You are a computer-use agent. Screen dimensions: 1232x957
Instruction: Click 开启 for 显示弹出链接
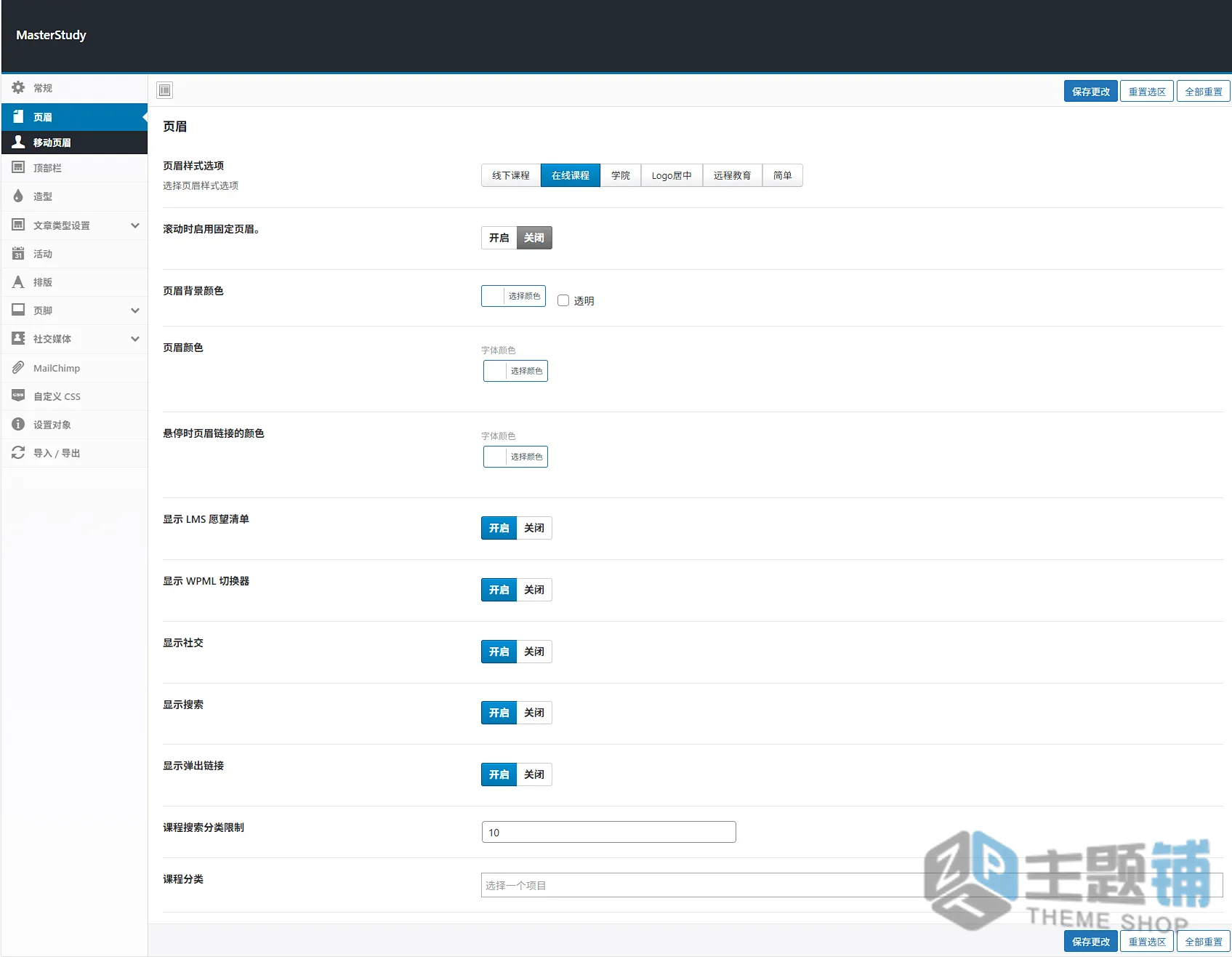click(499, 774)
